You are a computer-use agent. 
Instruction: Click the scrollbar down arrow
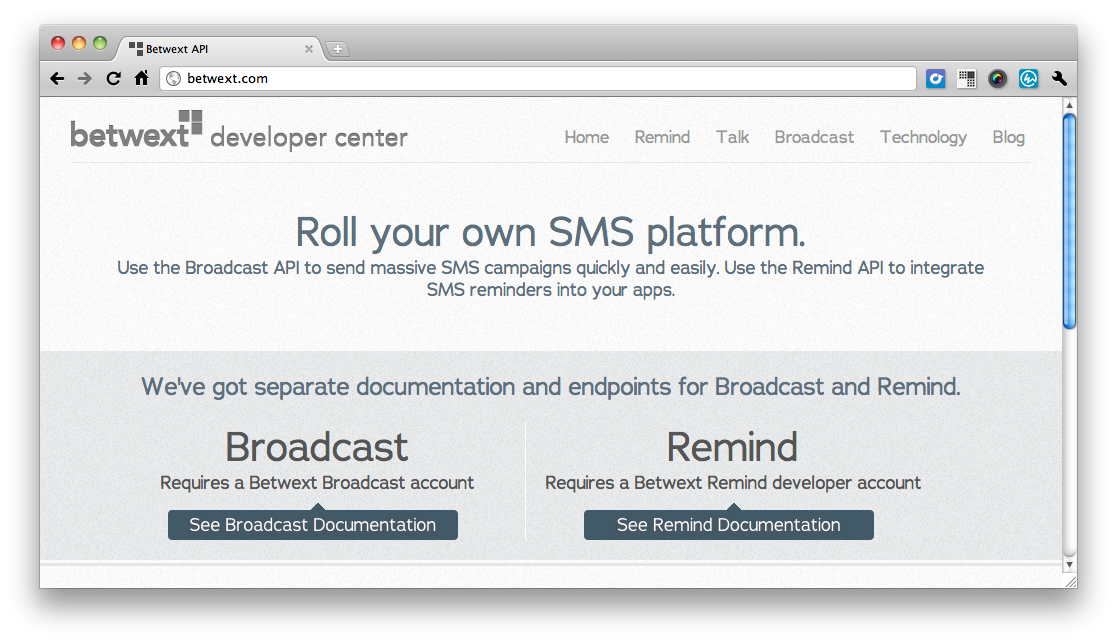click(1069, 564)
